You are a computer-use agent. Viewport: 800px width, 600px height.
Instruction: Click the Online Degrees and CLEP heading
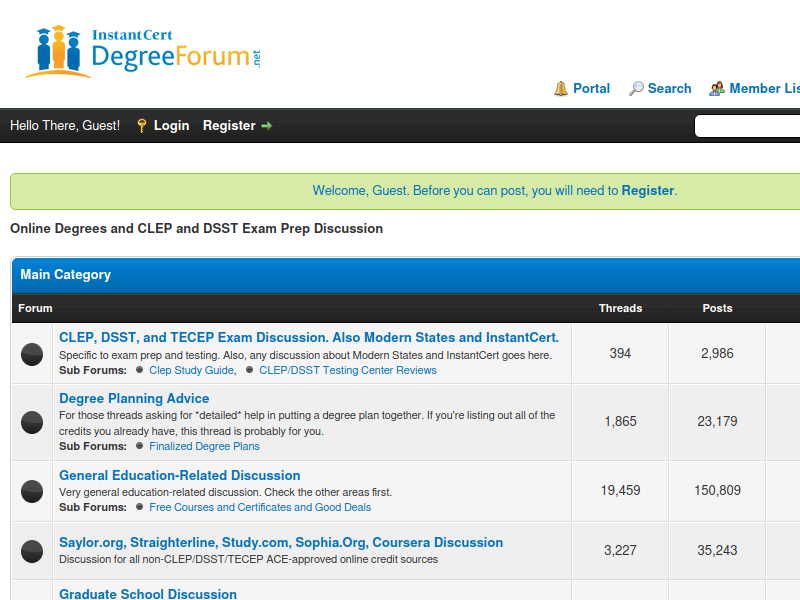(x=196, y=229)
